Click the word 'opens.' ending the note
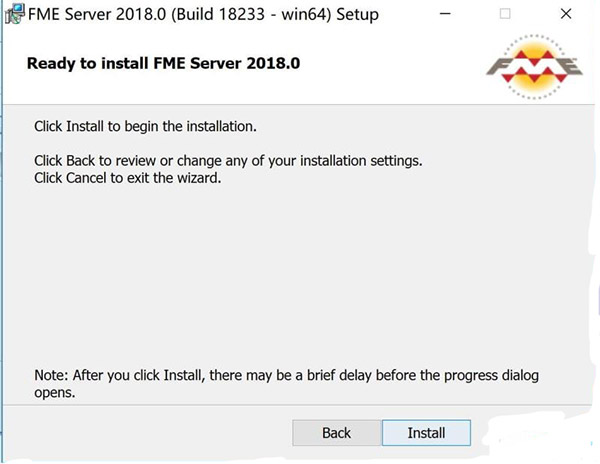Screen dimensions: 600x464 [x=55, y=393]
